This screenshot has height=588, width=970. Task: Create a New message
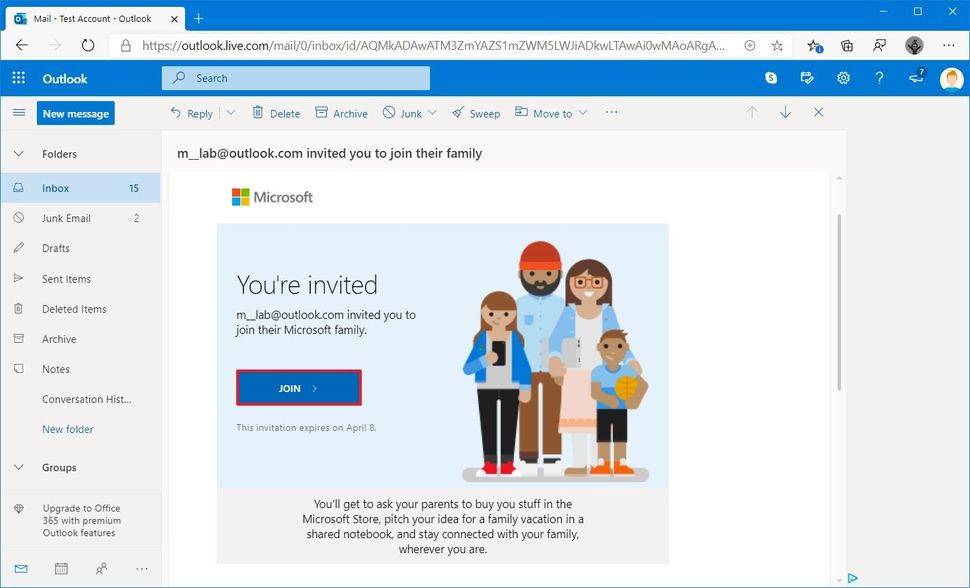coord(75,113)
